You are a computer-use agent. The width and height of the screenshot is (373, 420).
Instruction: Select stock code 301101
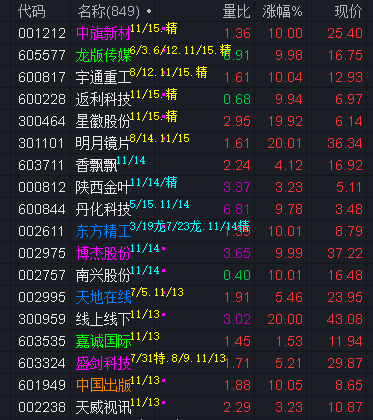click(x=42, y=143)
